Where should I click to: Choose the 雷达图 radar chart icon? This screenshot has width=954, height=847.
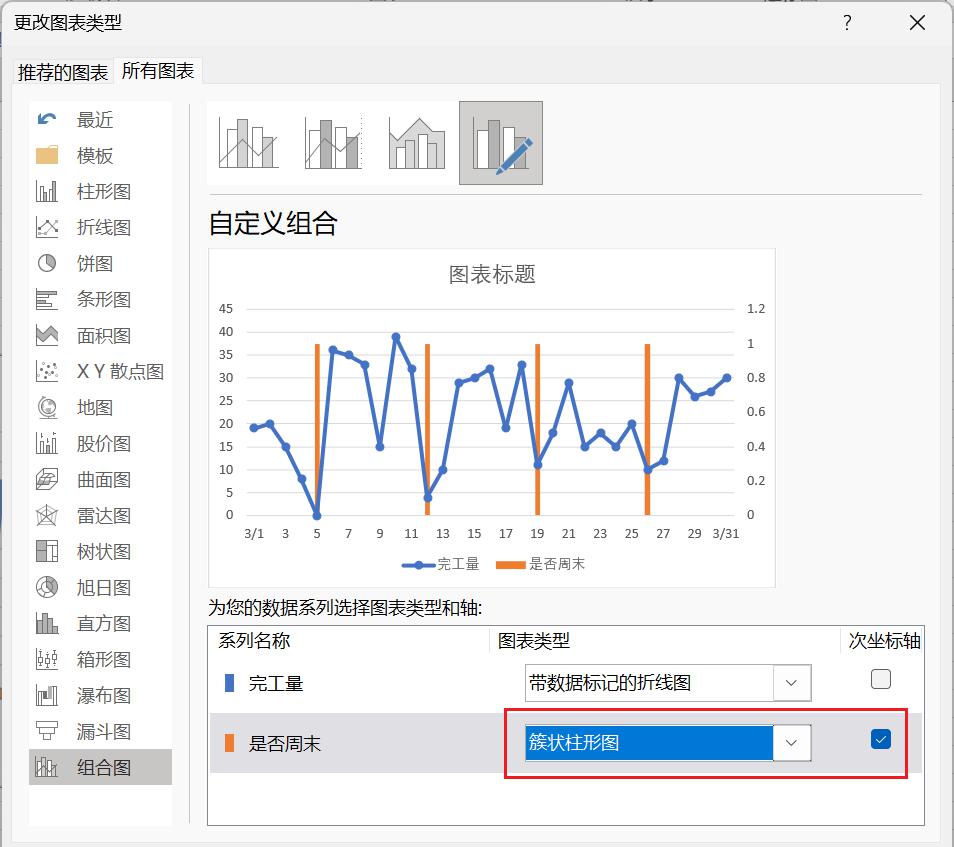[47, 515]
